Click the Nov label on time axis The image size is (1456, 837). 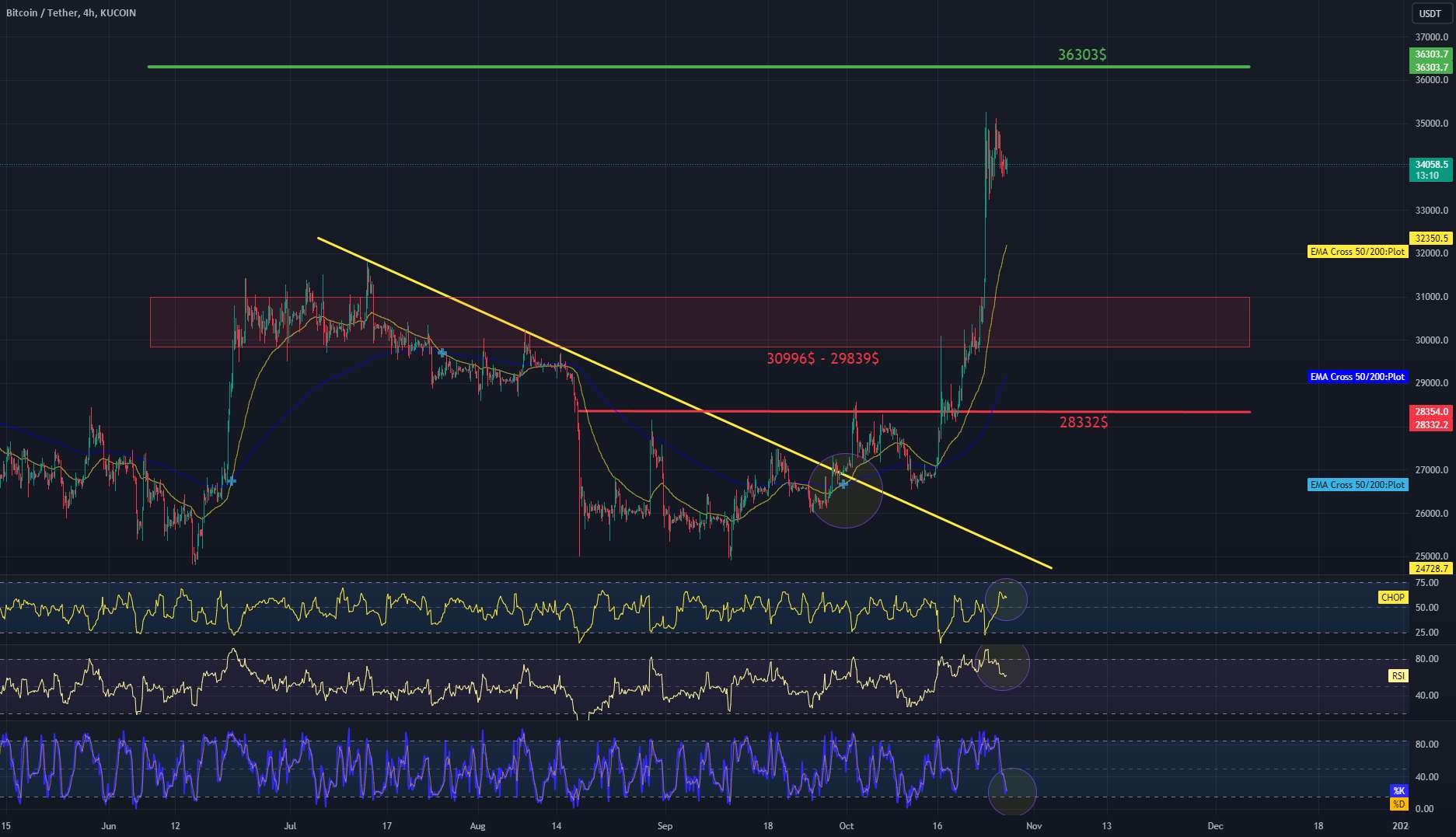(1034, 826)
